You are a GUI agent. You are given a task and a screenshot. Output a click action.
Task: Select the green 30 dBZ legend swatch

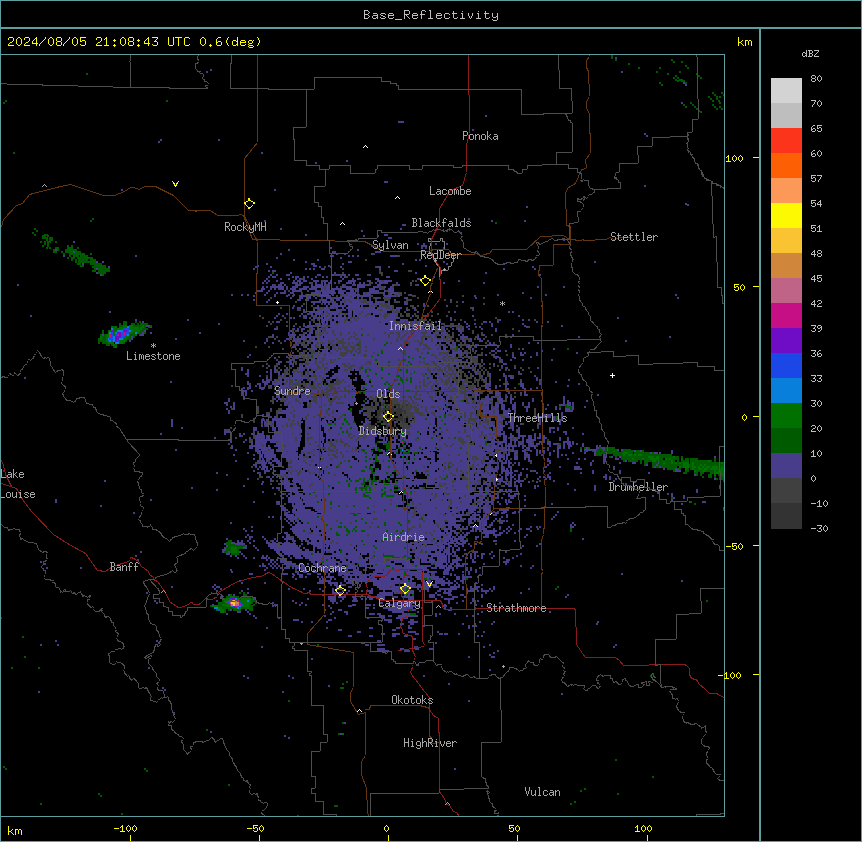tap(786, 416)
